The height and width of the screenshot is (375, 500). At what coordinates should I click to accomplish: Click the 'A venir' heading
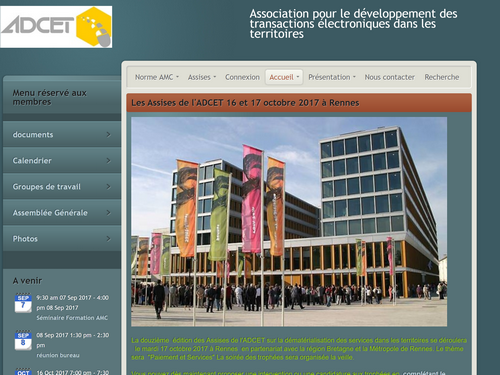coord(27,281)
